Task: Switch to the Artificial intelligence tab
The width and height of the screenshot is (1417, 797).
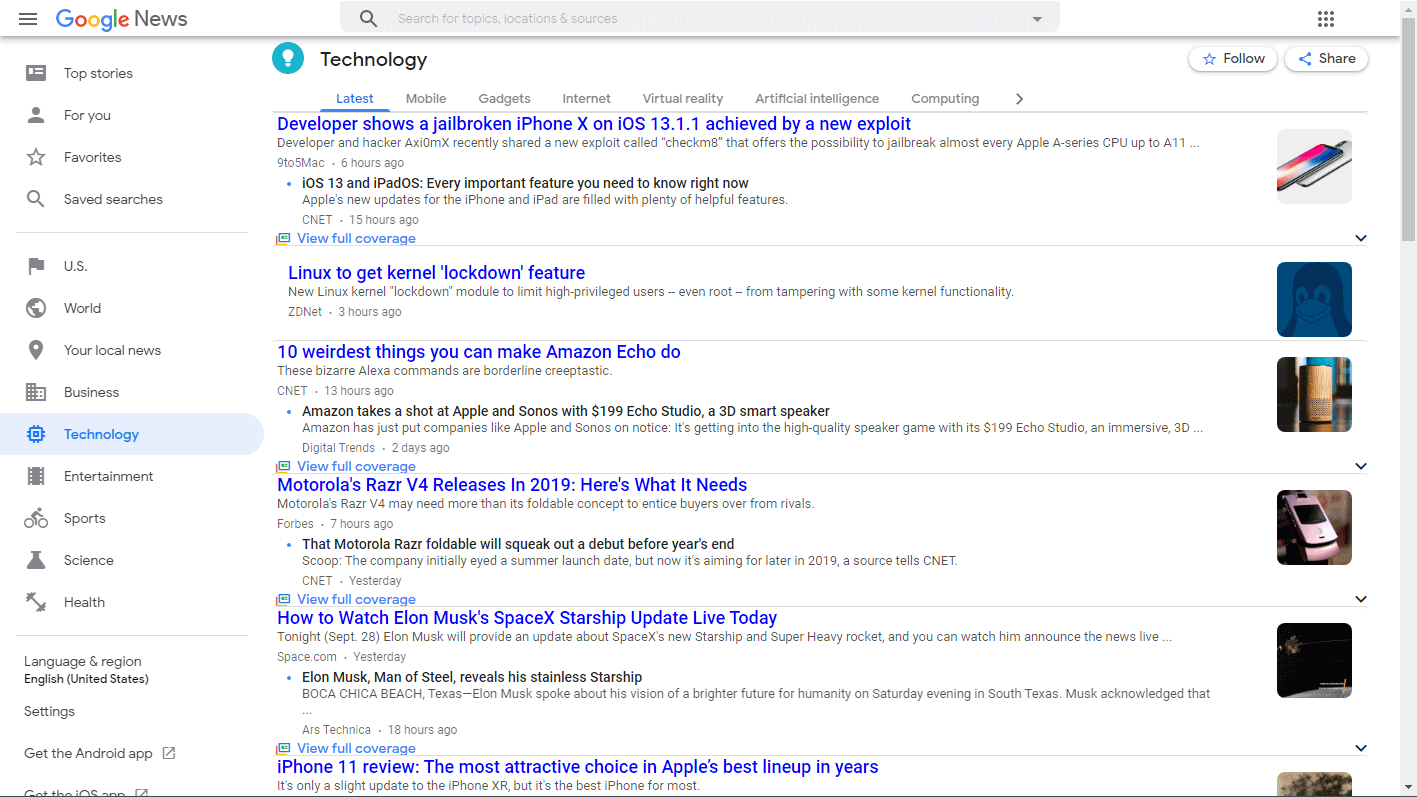Action: pyautogui.click(x=817, y=98)
